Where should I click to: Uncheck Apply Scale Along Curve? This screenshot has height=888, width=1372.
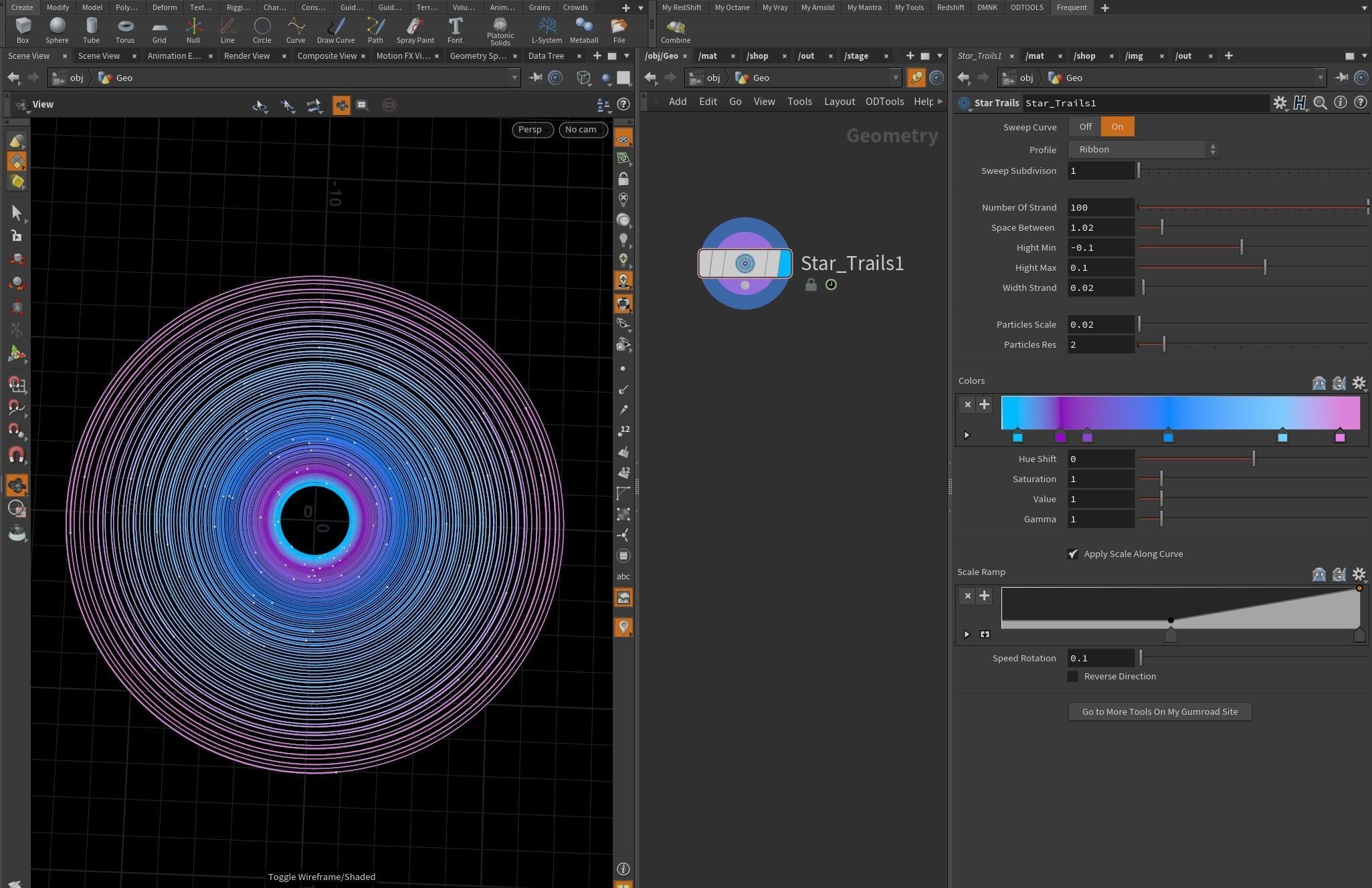pos(1073,554)
